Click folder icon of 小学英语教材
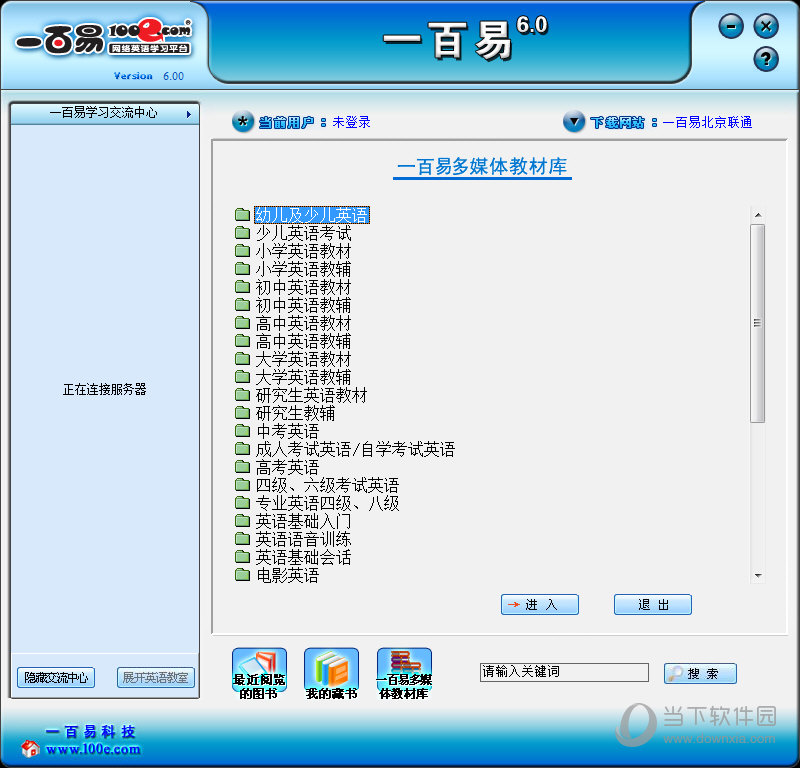 click(242, 251)
